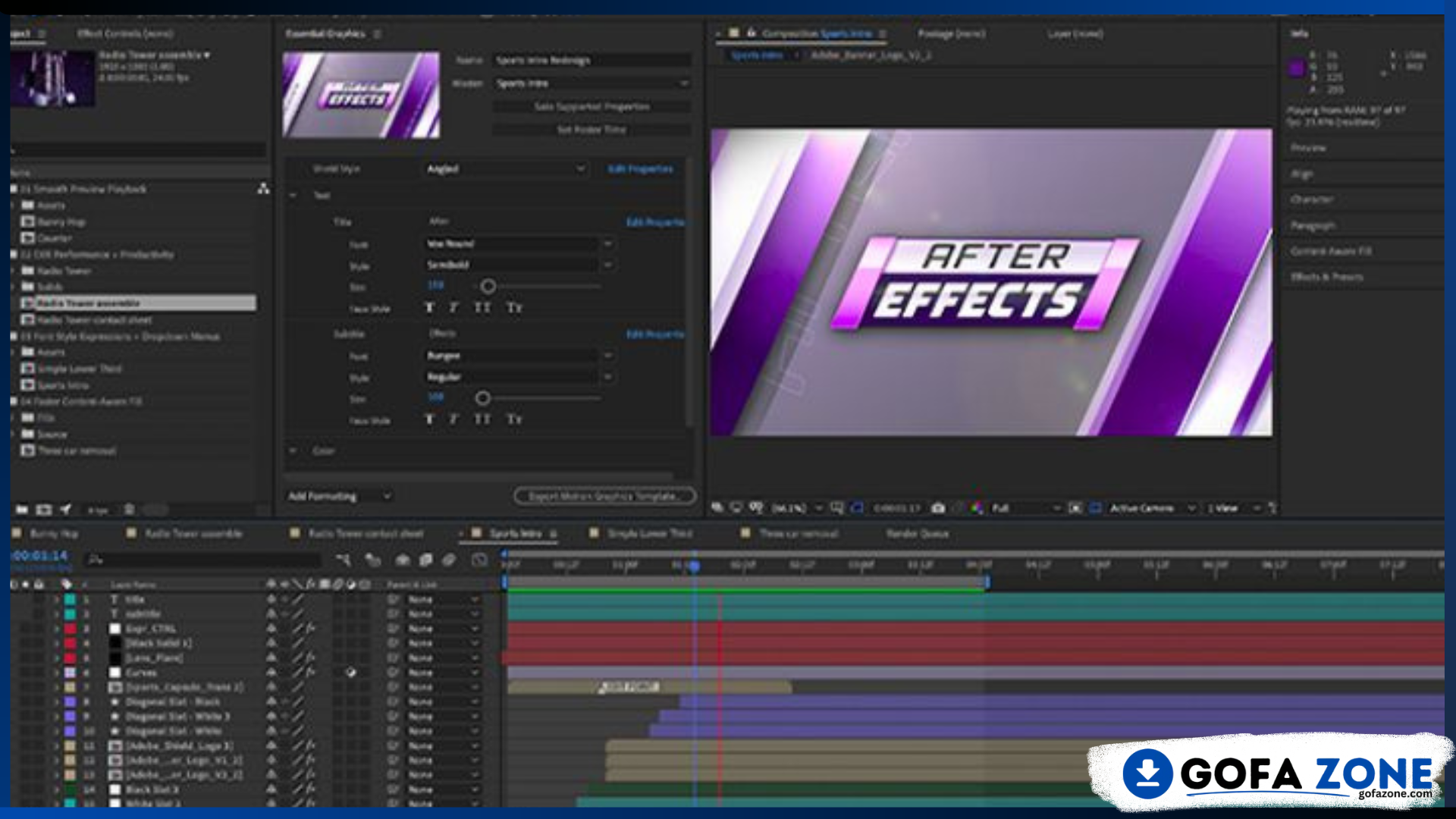Screen dimensions: 1456x819
Task: Click Export Motion Graphics Template button
Action: pos(604,496)
